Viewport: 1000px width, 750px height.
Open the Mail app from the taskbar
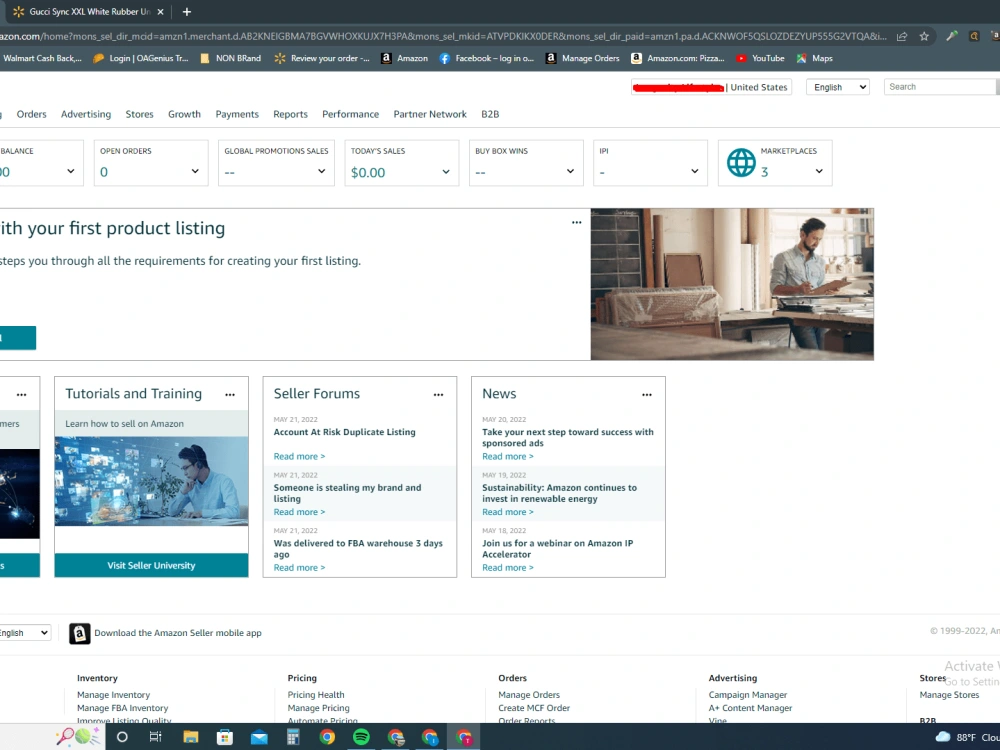[x=259, y=738]
